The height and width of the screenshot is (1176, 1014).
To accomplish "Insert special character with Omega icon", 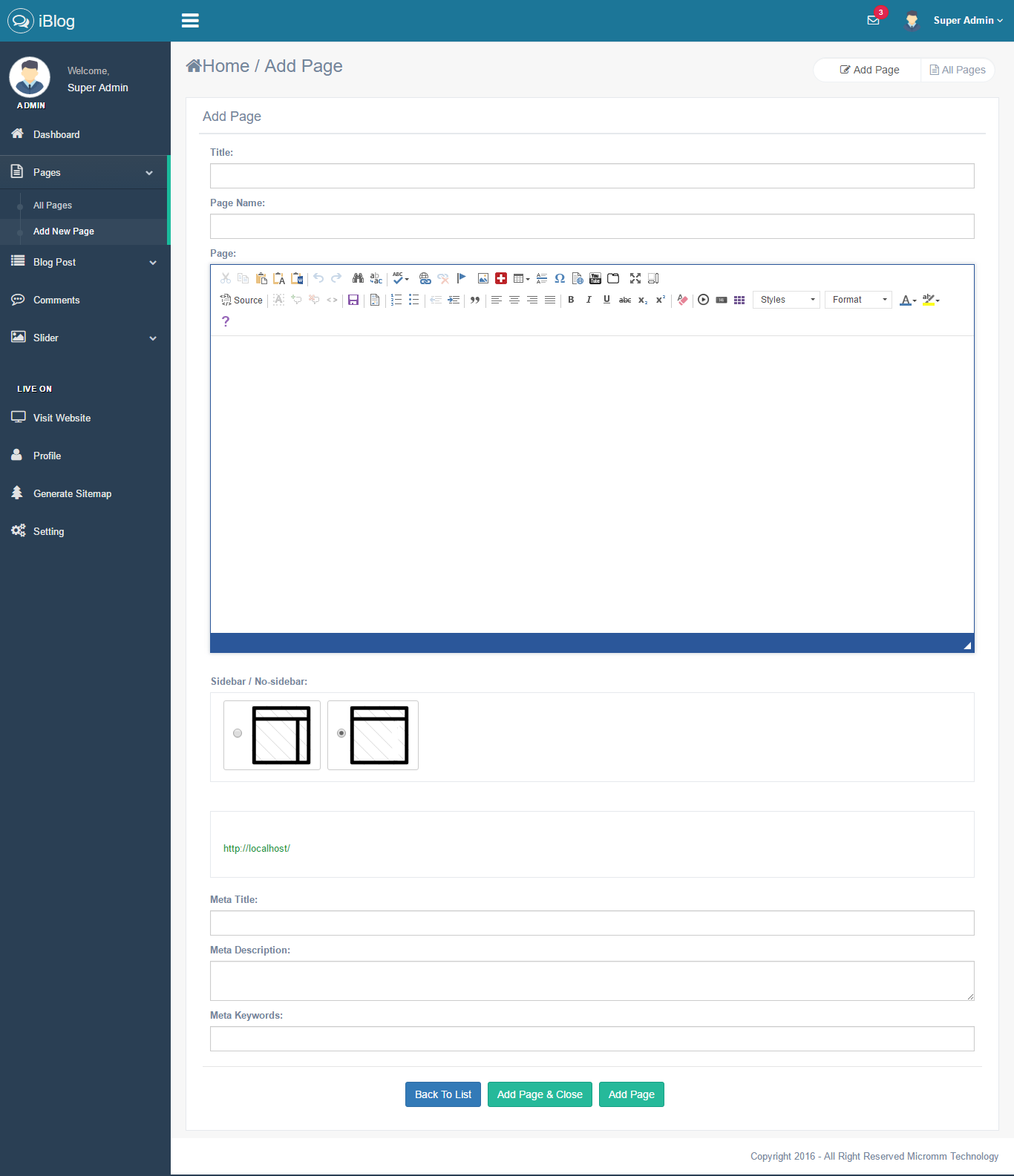I will pos(560,278).
